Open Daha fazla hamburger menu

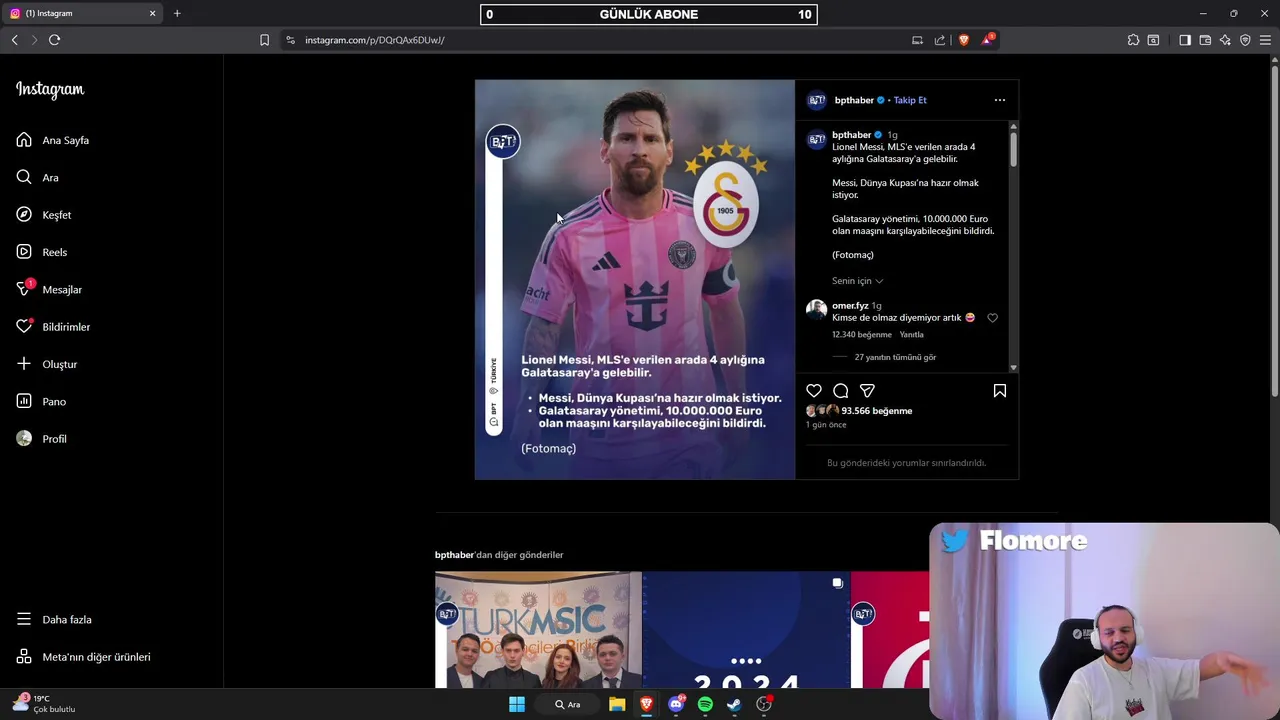[x=54, y=619]
